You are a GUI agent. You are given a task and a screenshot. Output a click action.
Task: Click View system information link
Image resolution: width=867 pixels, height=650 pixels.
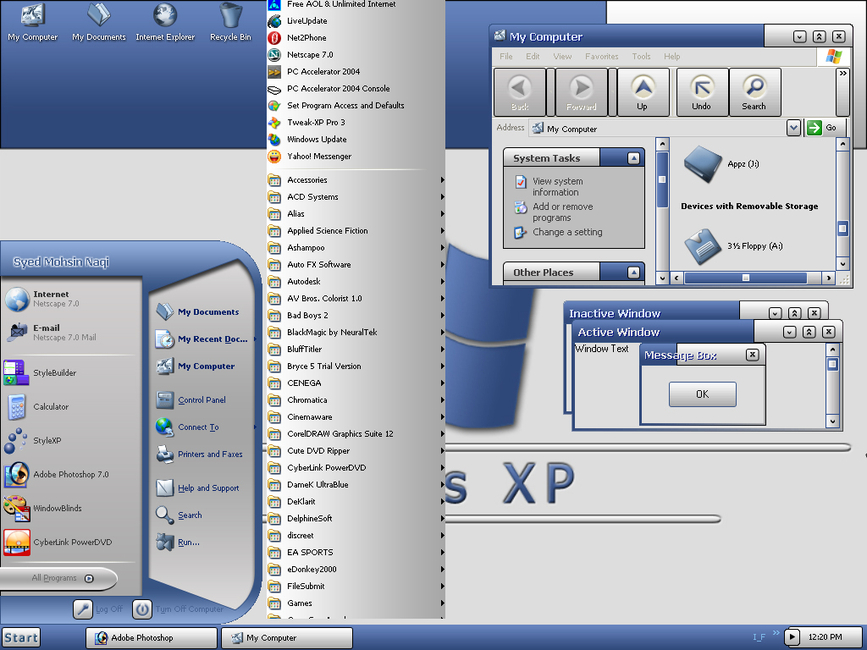click(557, 187)
